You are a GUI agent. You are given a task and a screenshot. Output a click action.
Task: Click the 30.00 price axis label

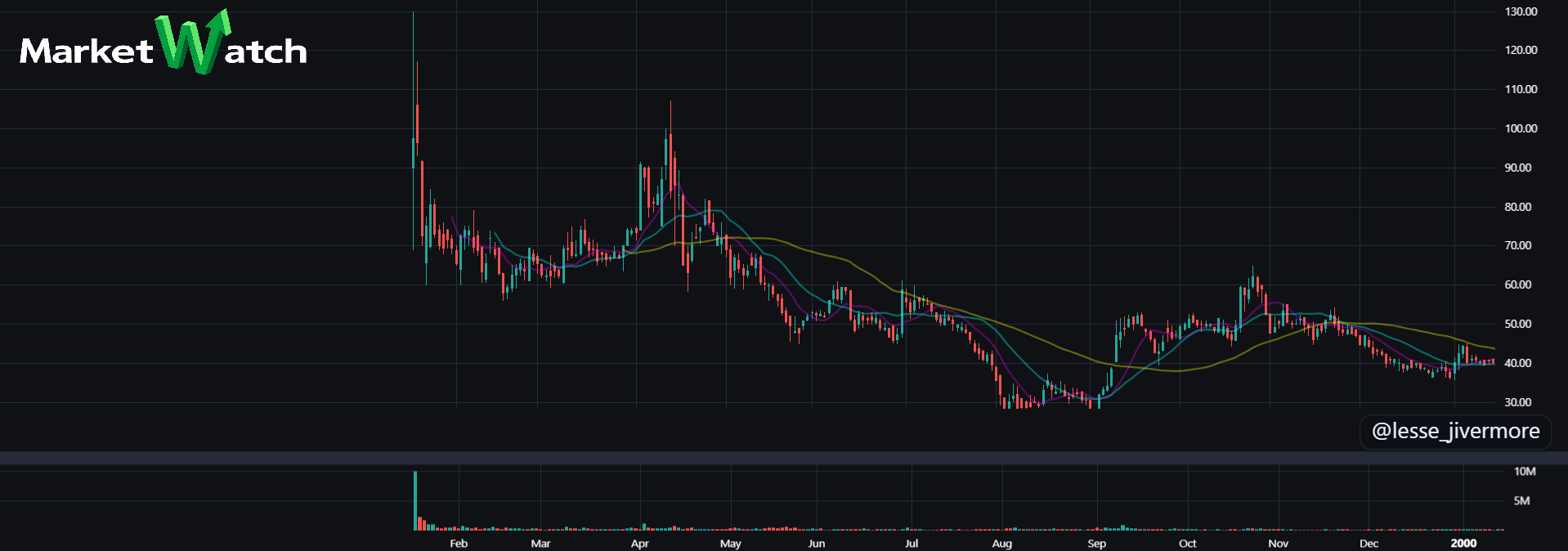[1518, 402]
